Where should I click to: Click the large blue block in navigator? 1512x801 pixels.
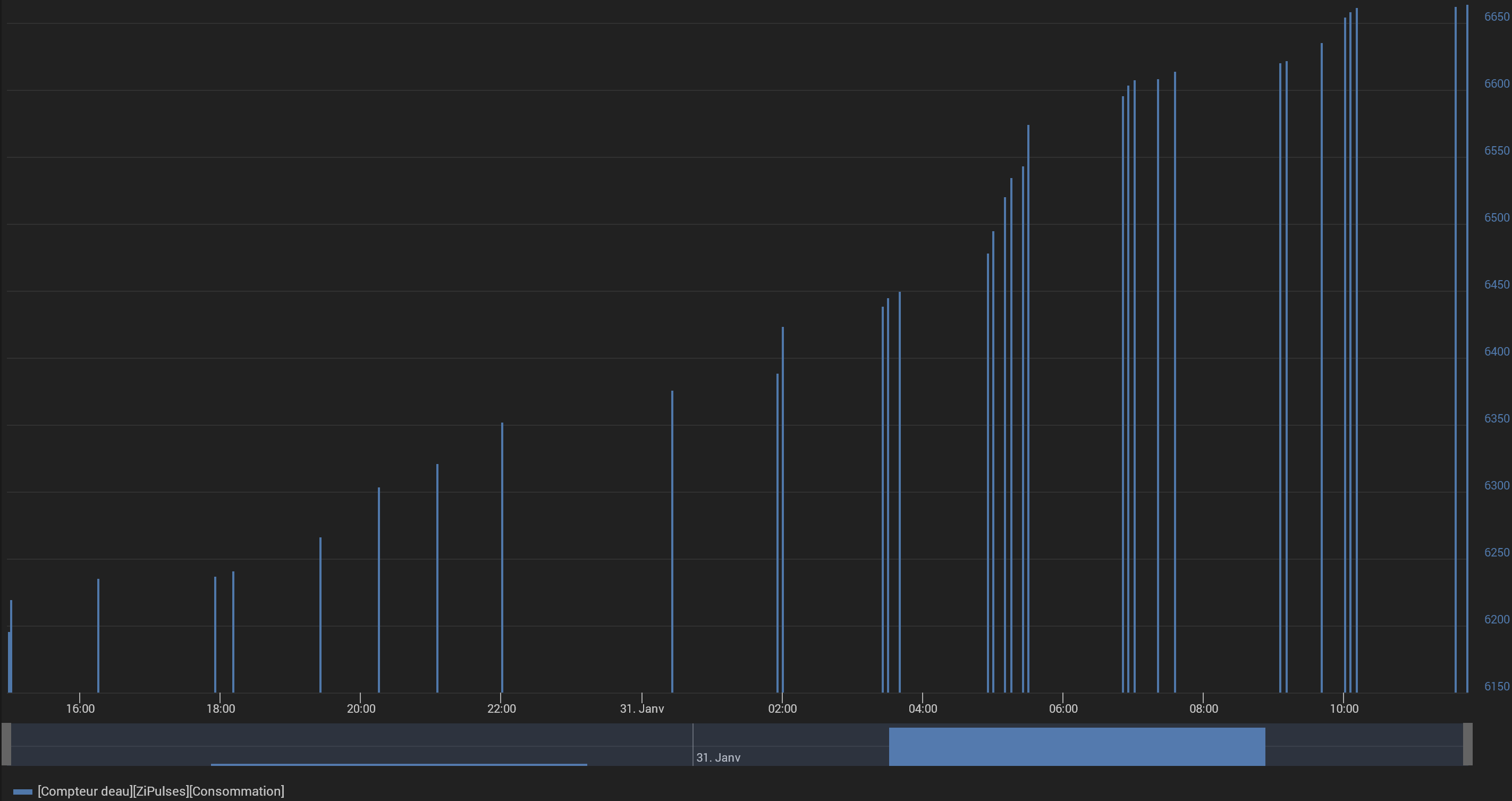1077,746
